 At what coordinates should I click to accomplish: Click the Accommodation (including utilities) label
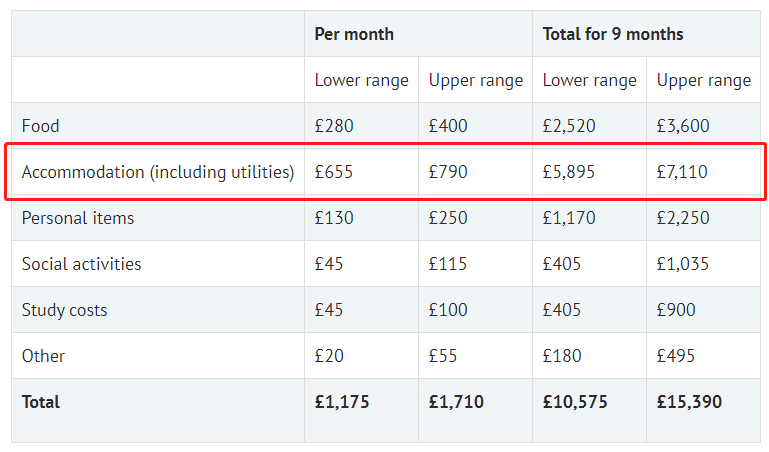[158, 172]
